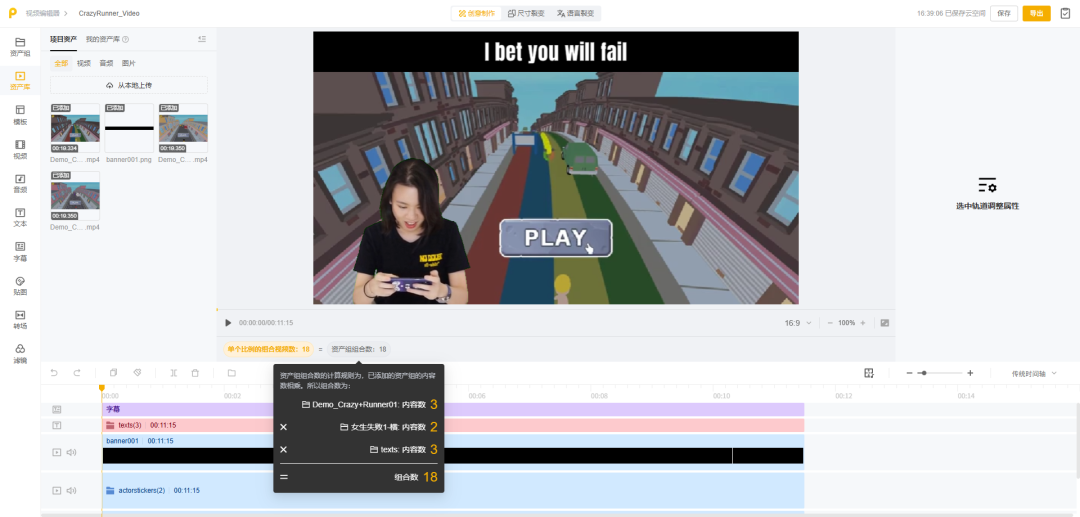Click 从本地上传 upload button

point(129,85)
